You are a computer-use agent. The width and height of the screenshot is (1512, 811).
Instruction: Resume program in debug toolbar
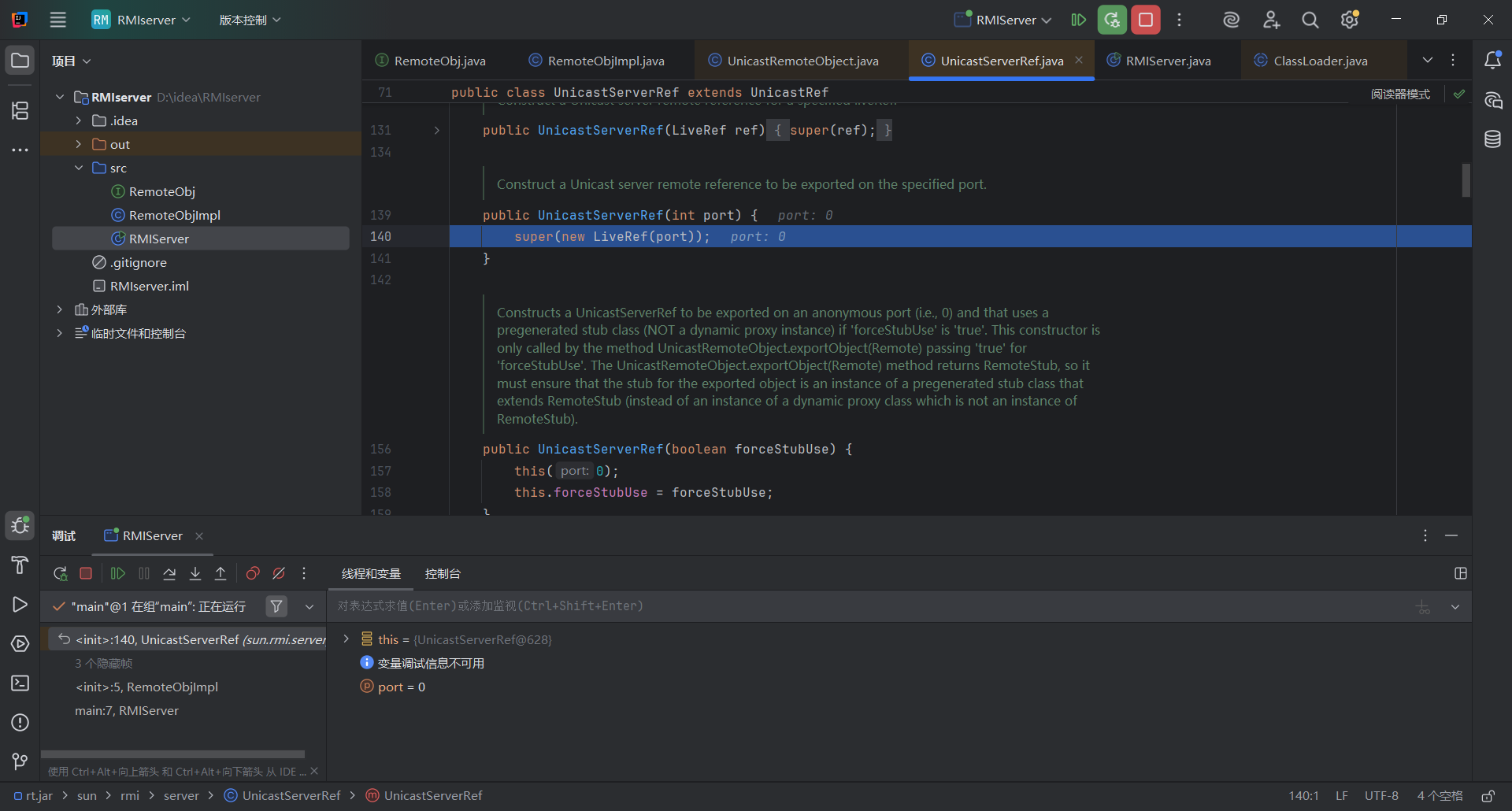(118, 574)
